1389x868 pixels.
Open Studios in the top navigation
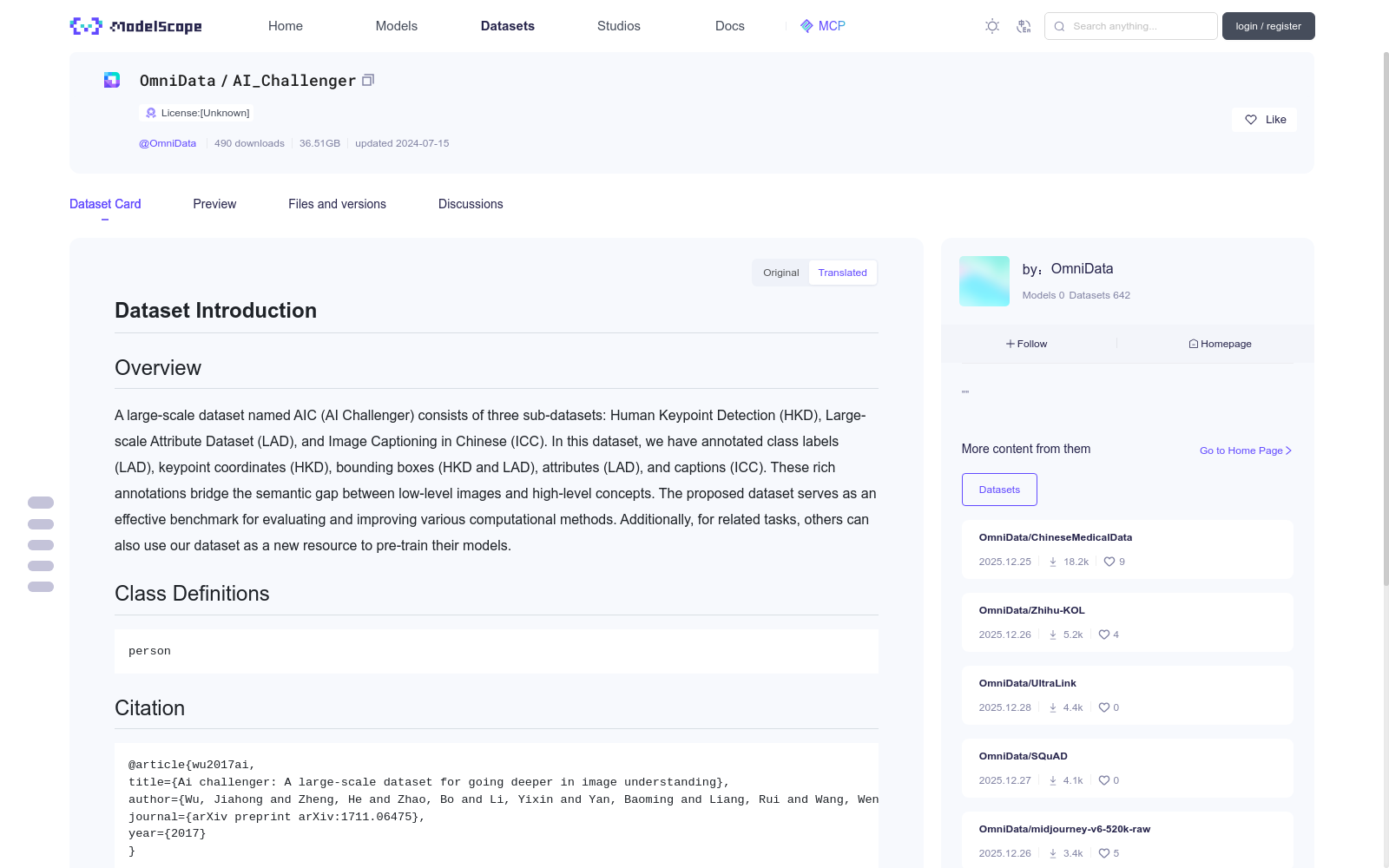click(619, 26)
